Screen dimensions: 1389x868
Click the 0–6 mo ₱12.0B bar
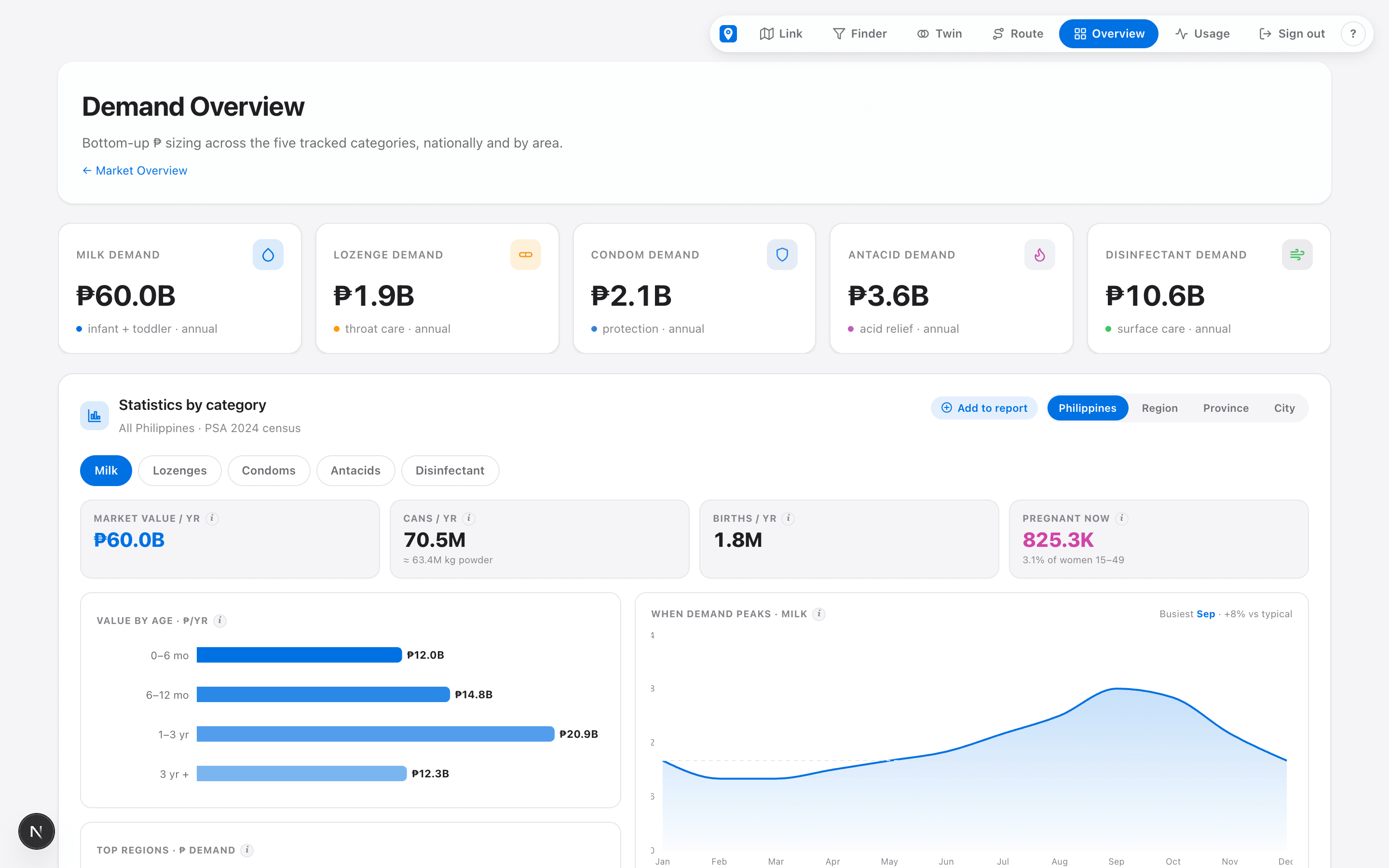tap(299, 655)
